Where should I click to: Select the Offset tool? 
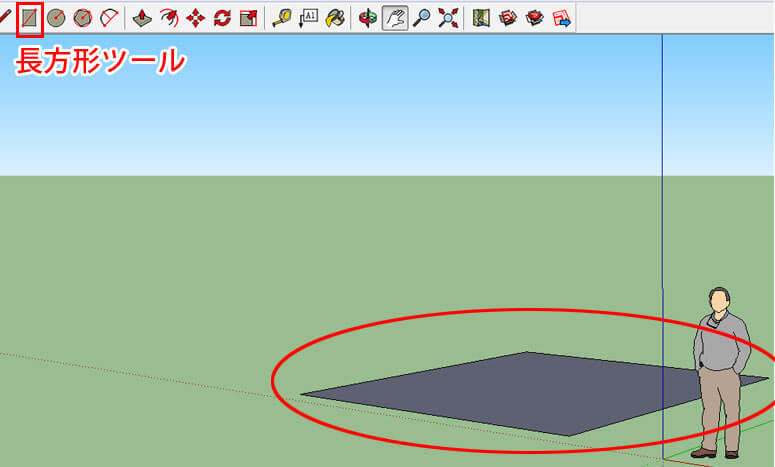[x=169, y=19]
